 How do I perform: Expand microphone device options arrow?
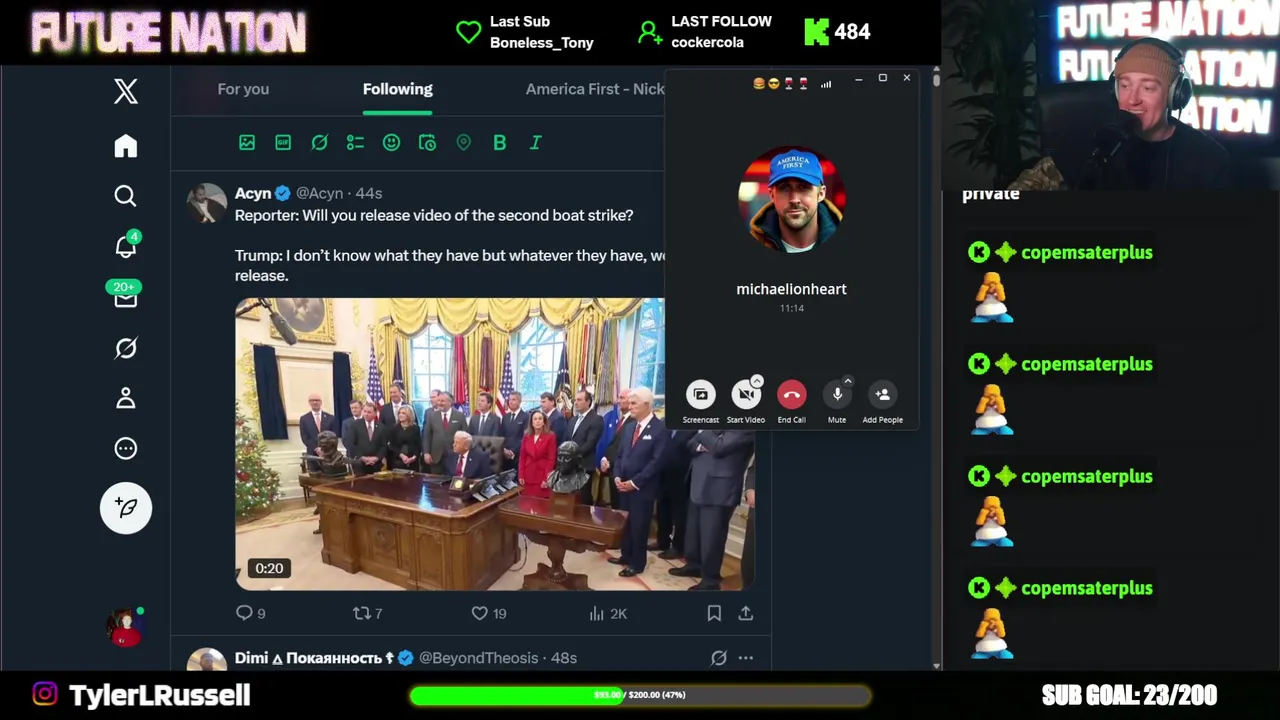(x=848, y=381)
